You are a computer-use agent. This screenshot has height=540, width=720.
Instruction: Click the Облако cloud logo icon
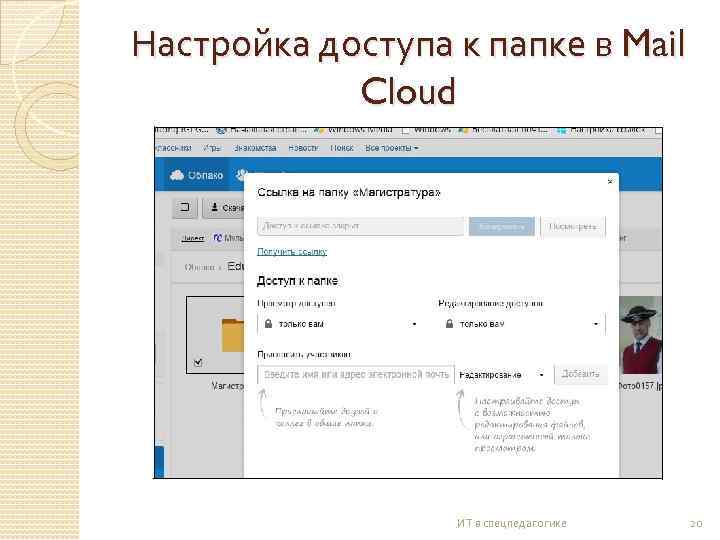click(x=177, y=175)
